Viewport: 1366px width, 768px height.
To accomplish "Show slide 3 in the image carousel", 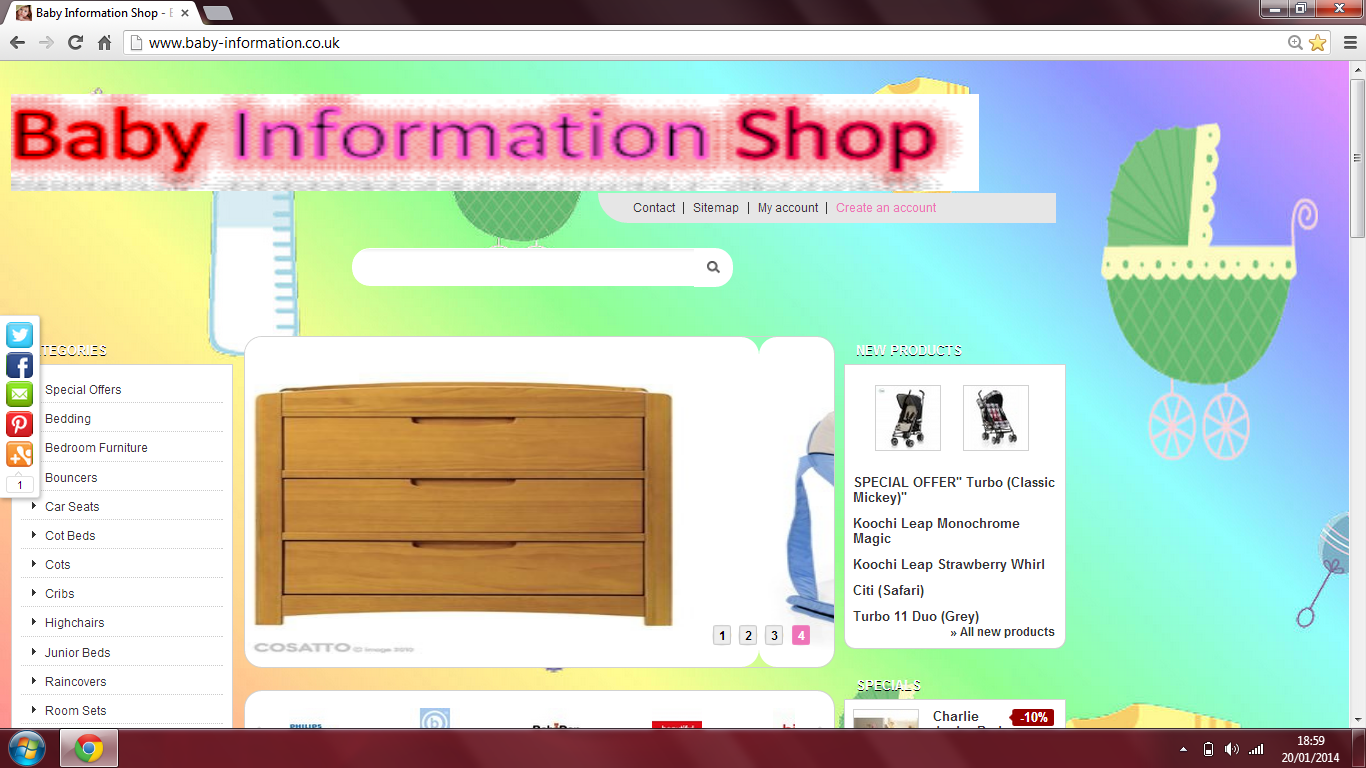I will pos(774,635).
